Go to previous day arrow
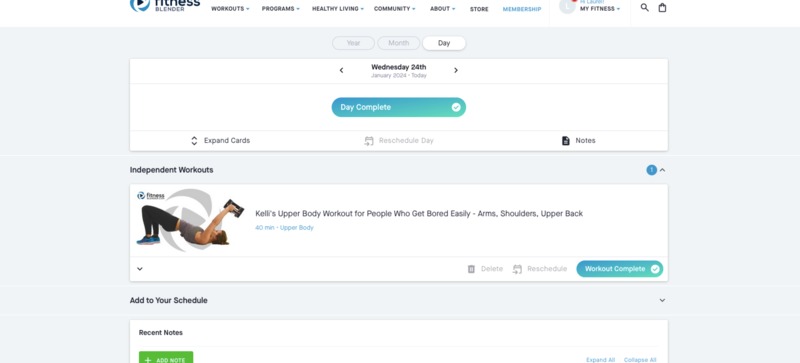 [x=341, y=70]
